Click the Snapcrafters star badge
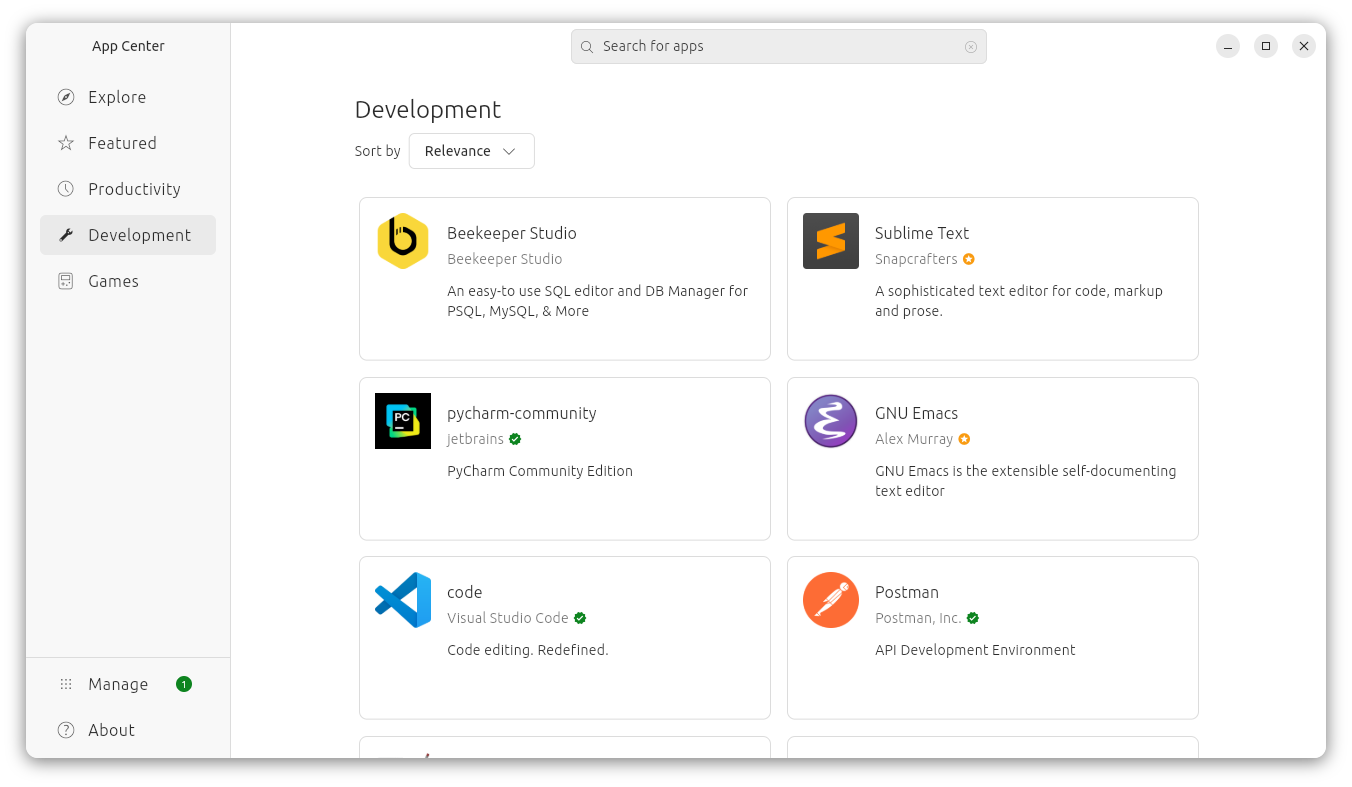Viewport: 1352px width, 787px height. pos(969,259)
